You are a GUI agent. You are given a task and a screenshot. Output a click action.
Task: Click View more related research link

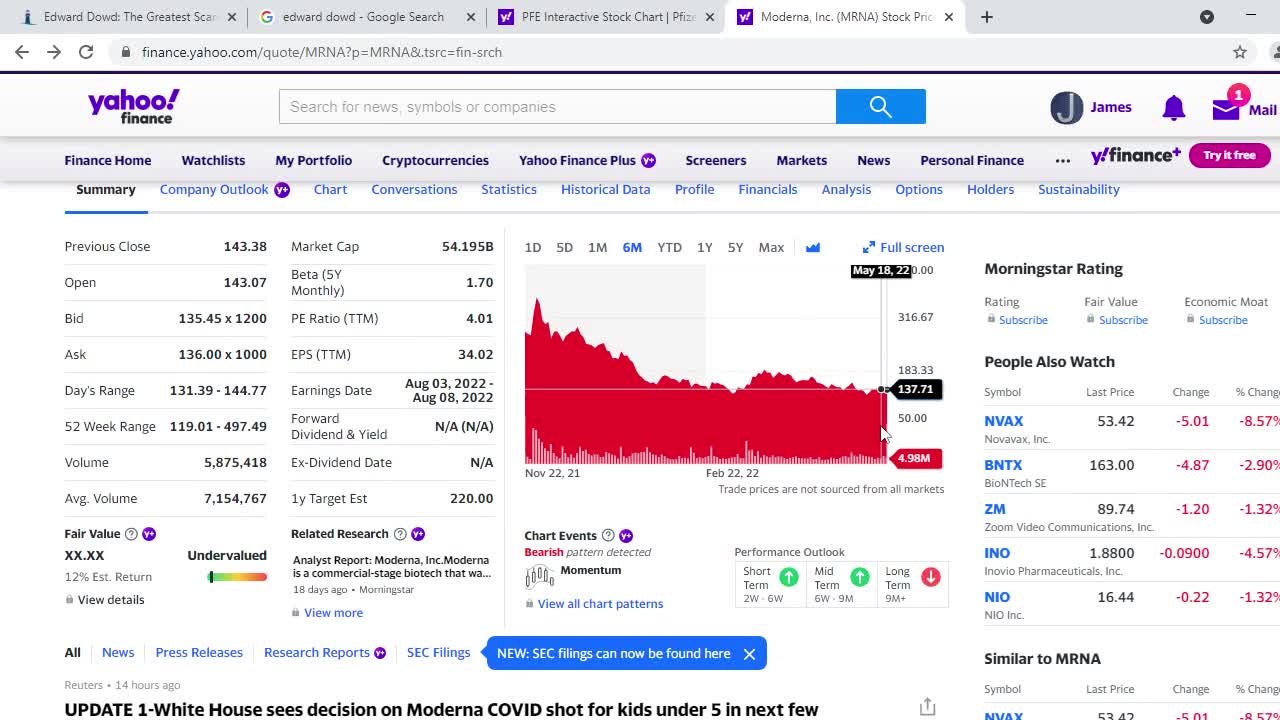pos(333,613)
